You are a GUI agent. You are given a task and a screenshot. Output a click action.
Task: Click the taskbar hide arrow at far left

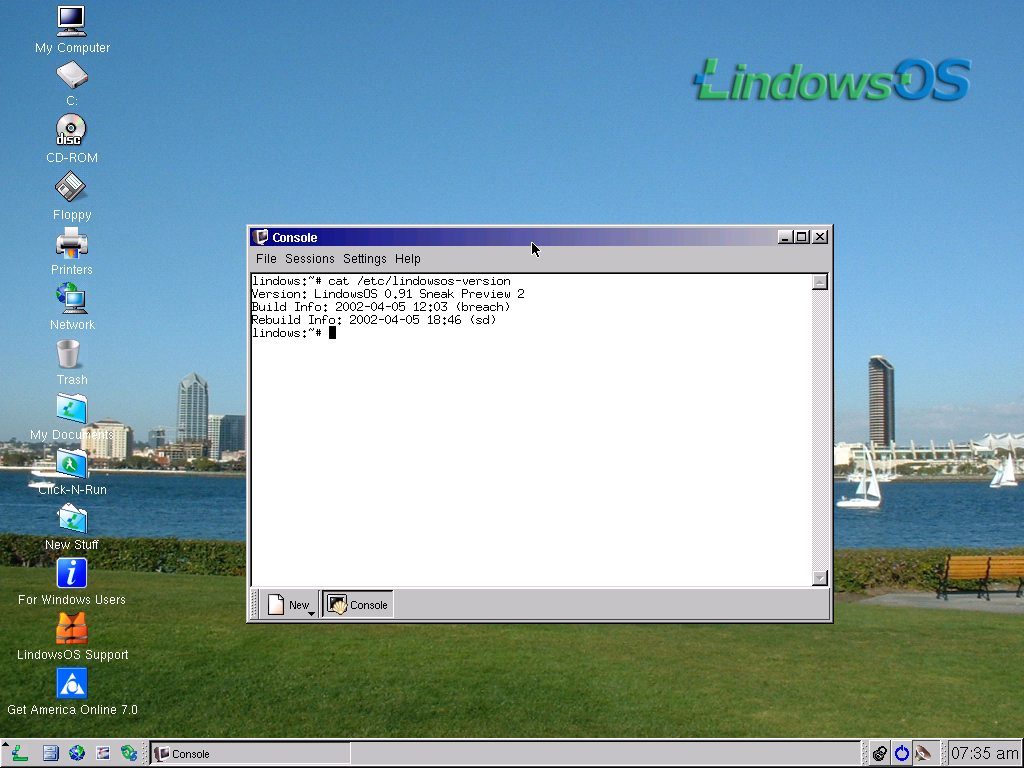[5, 745]
